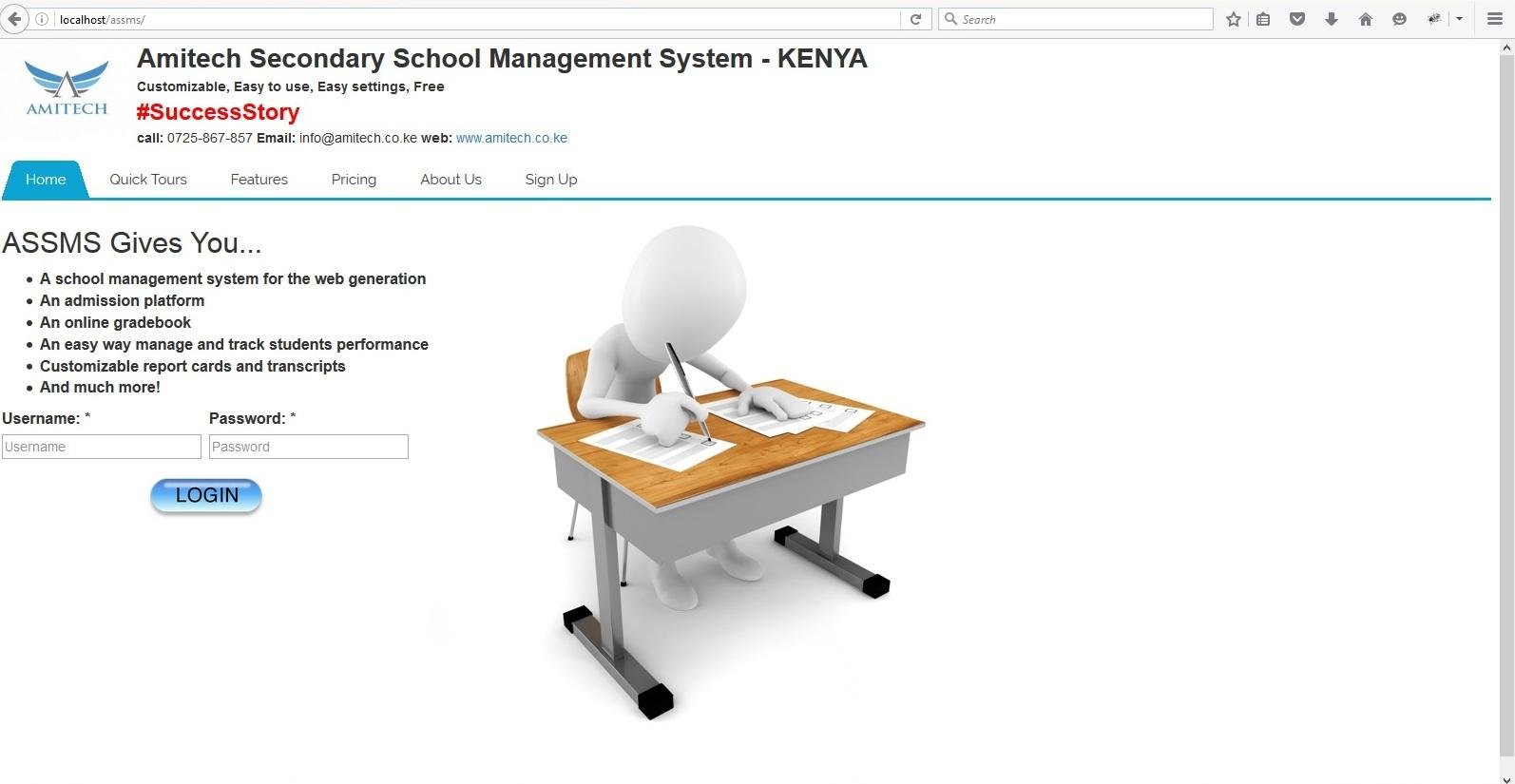This screenshot has width=1515, height=784.
Task: Open the Quick Tours tab
Action: pos(148,180)
